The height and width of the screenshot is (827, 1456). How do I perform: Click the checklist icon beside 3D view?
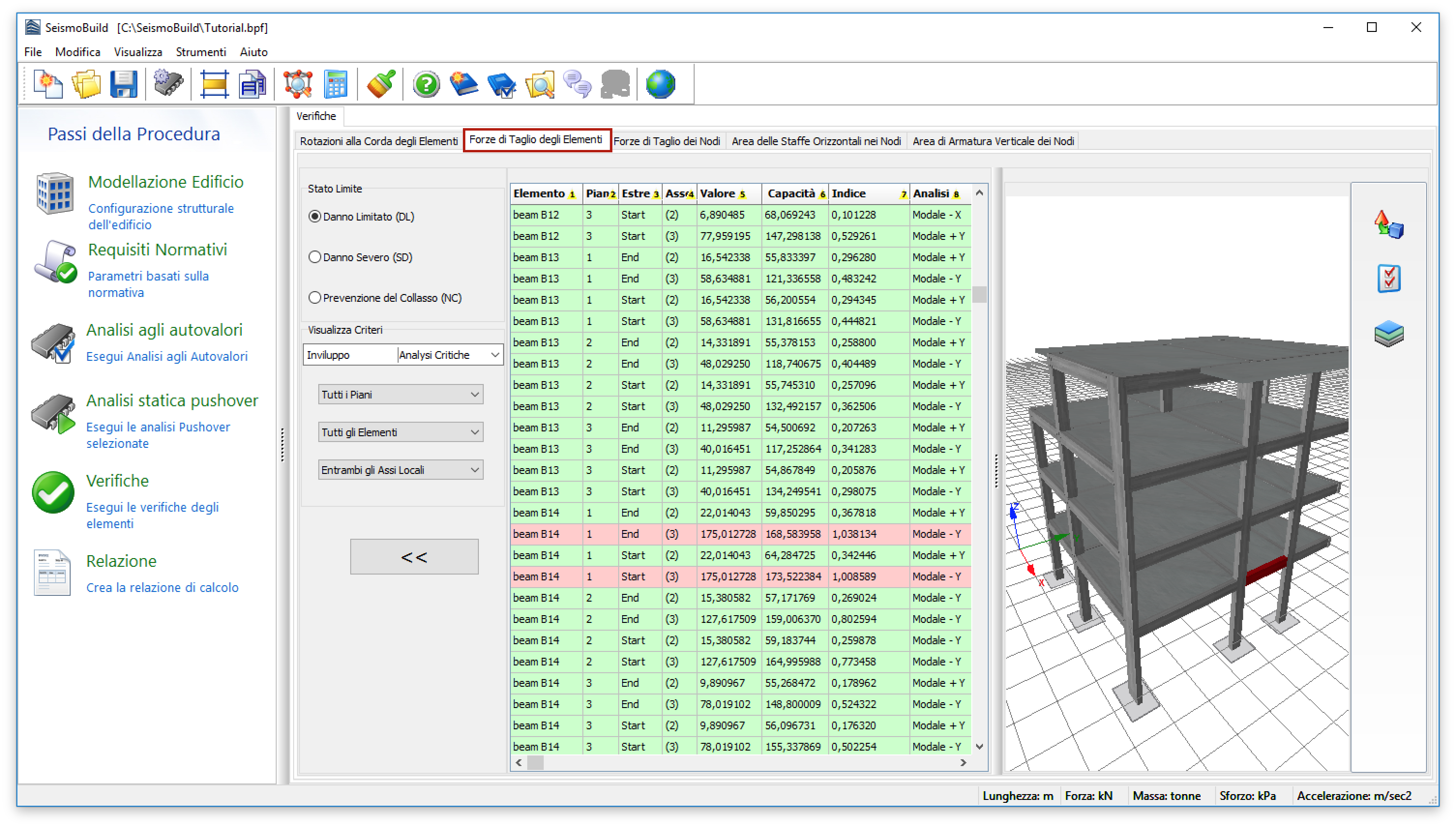1389,278
